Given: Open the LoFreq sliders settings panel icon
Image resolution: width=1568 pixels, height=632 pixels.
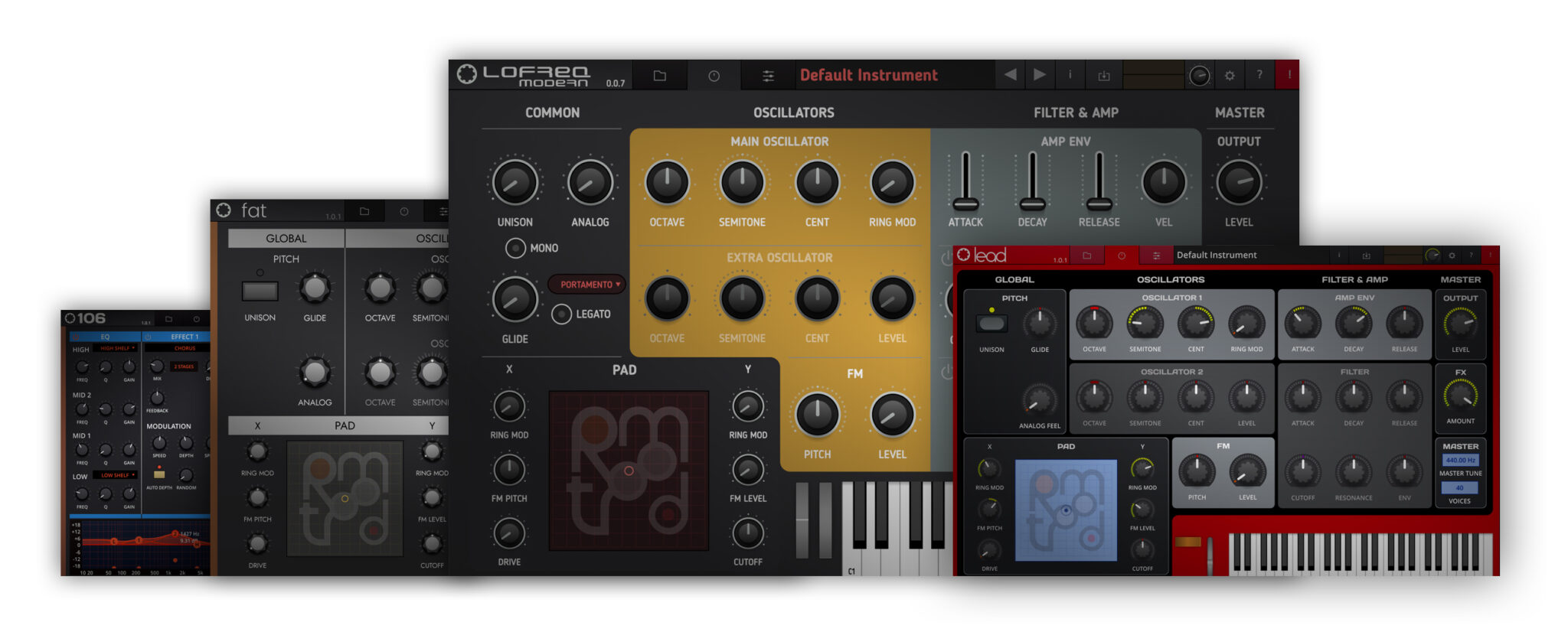Looking at the screenshot, I should 768,76.
